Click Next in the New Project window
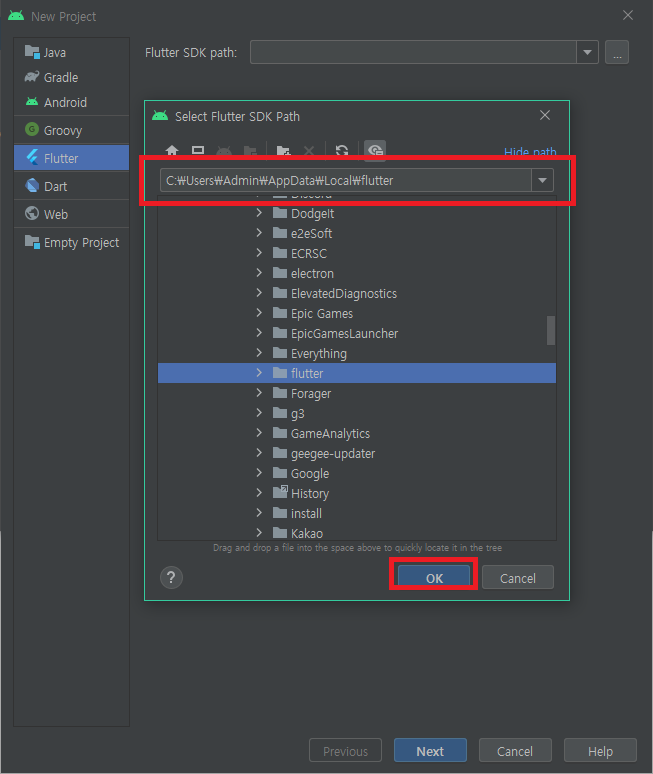The height and width of the screenshot is (774, 653). (x=430, y=750)
